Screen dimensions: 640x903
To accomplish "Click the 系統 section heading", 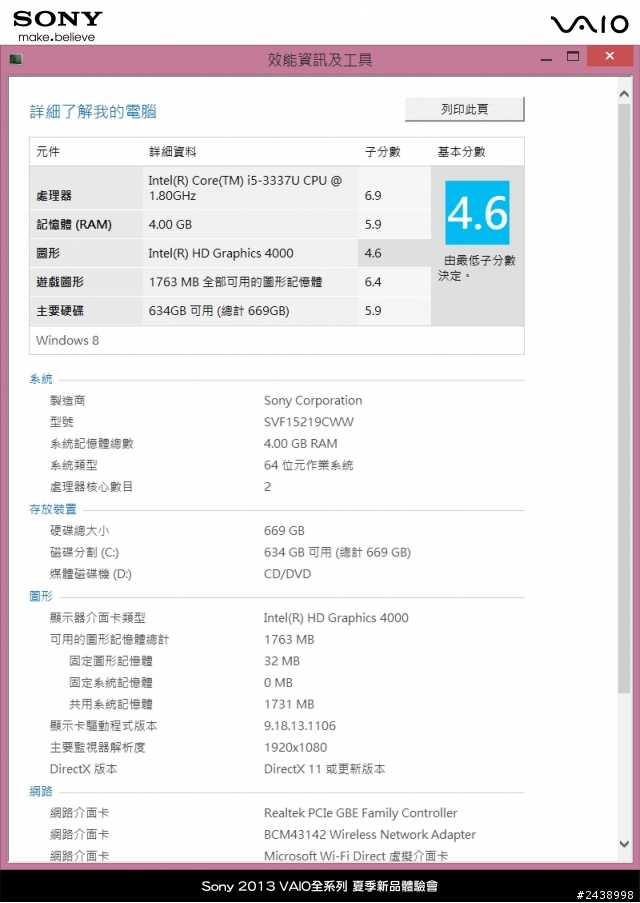I will [41, 379].
